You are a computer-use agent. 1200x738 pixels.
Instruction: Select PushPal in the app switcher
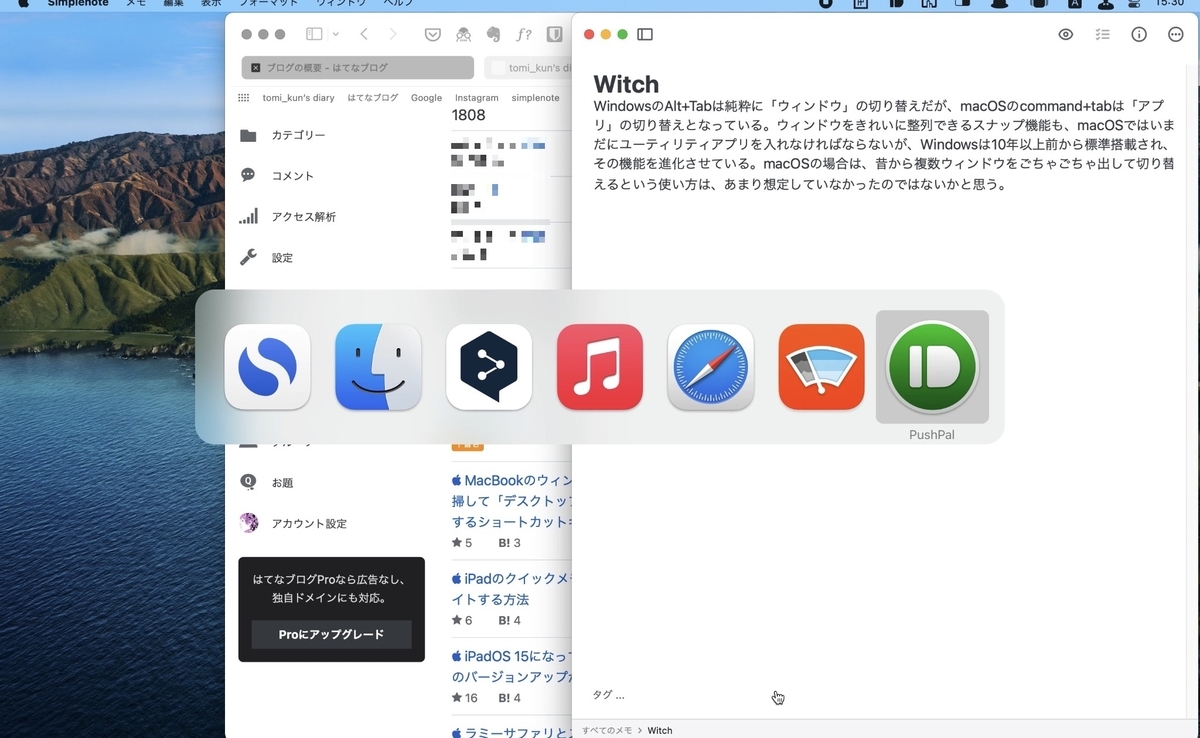click(x=932, y=367)
